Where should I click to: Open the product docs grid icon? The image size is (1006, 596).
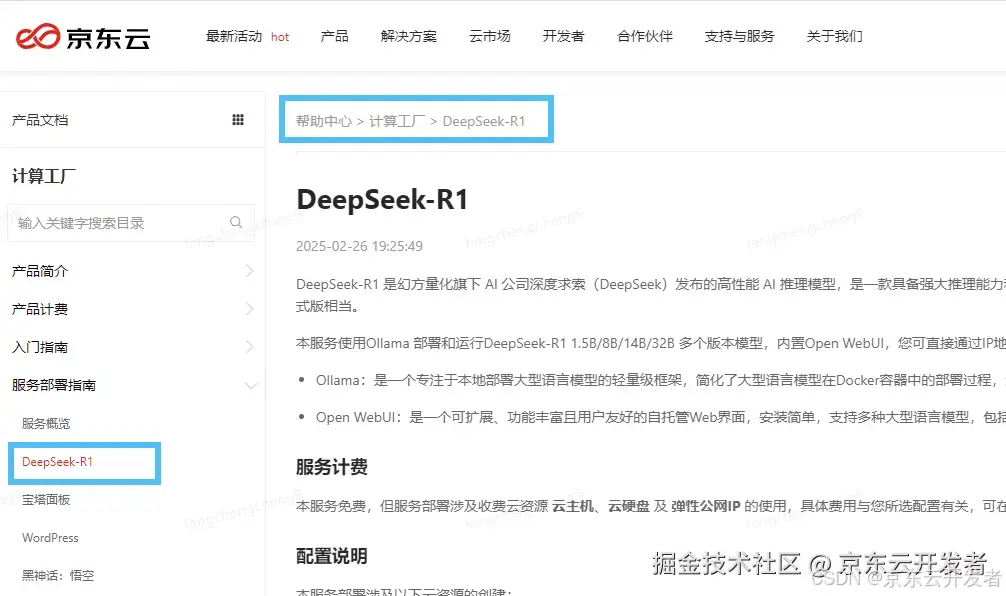click(x=238, y=120)
